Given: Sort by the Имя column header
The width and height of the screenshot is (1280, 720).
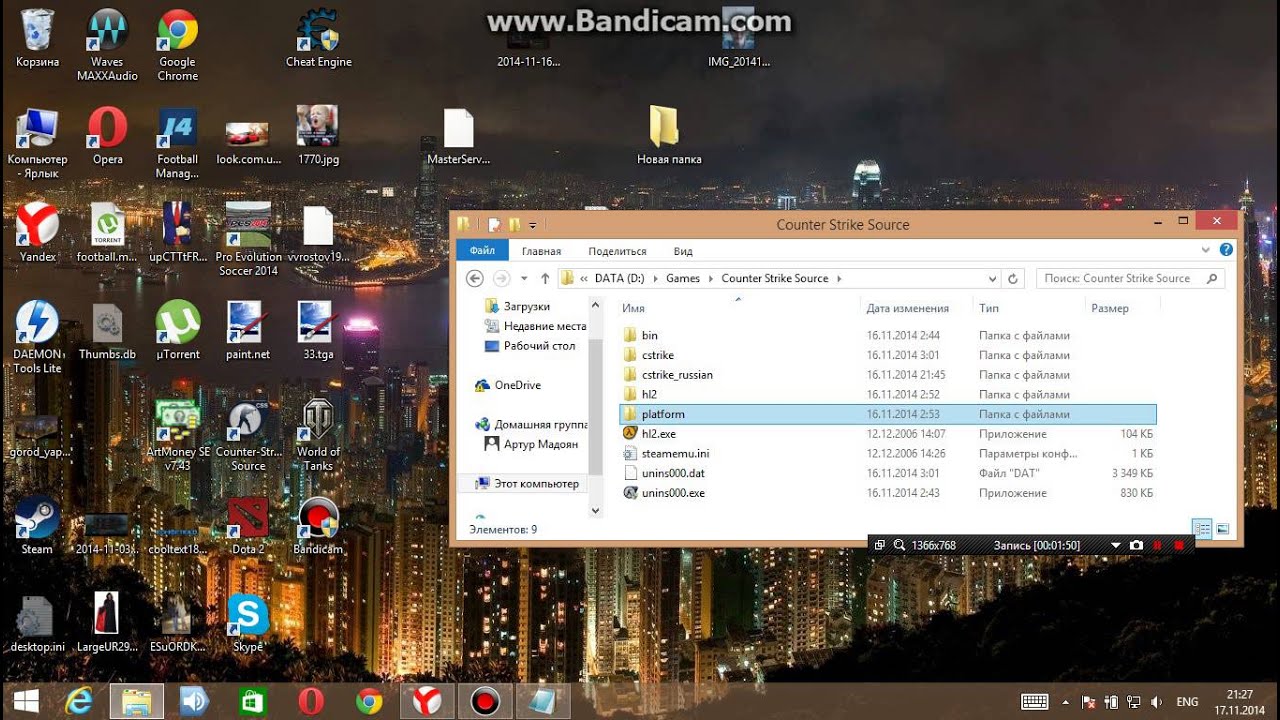Looking at the screenshot, I should point(738,308).
